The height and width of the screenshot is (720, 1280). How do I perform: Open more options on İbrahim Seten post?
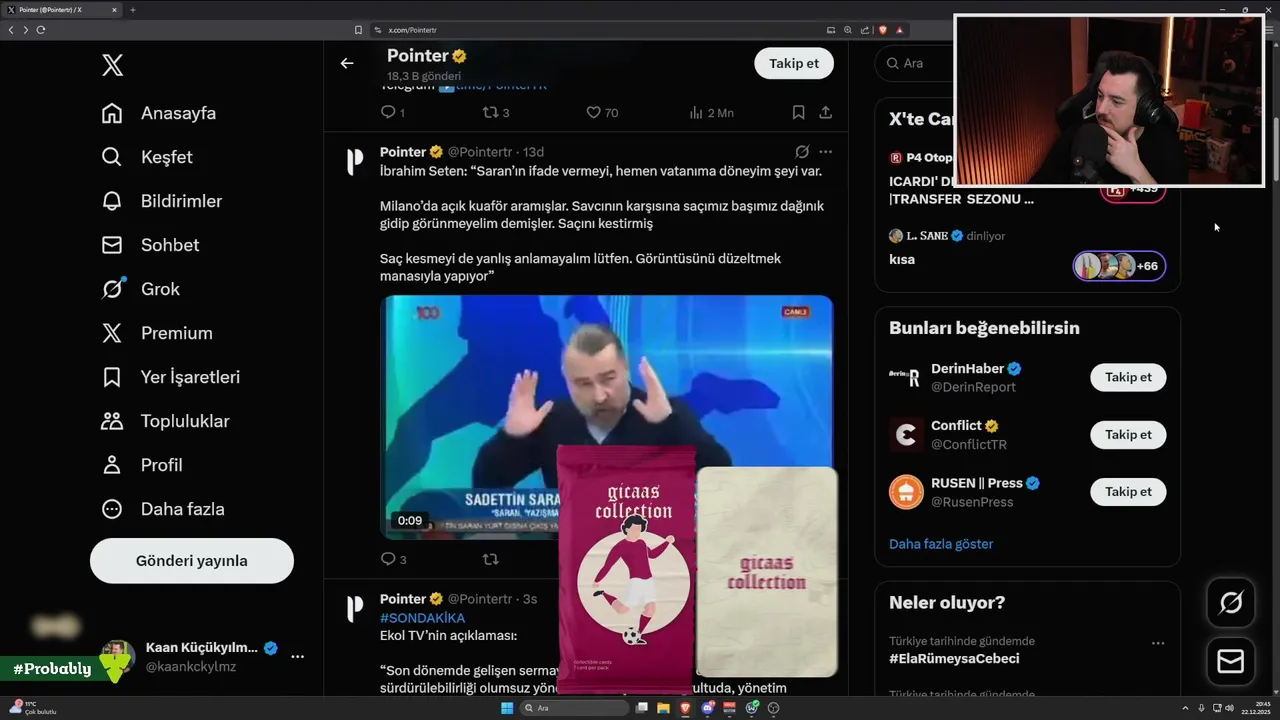point(825,152)
